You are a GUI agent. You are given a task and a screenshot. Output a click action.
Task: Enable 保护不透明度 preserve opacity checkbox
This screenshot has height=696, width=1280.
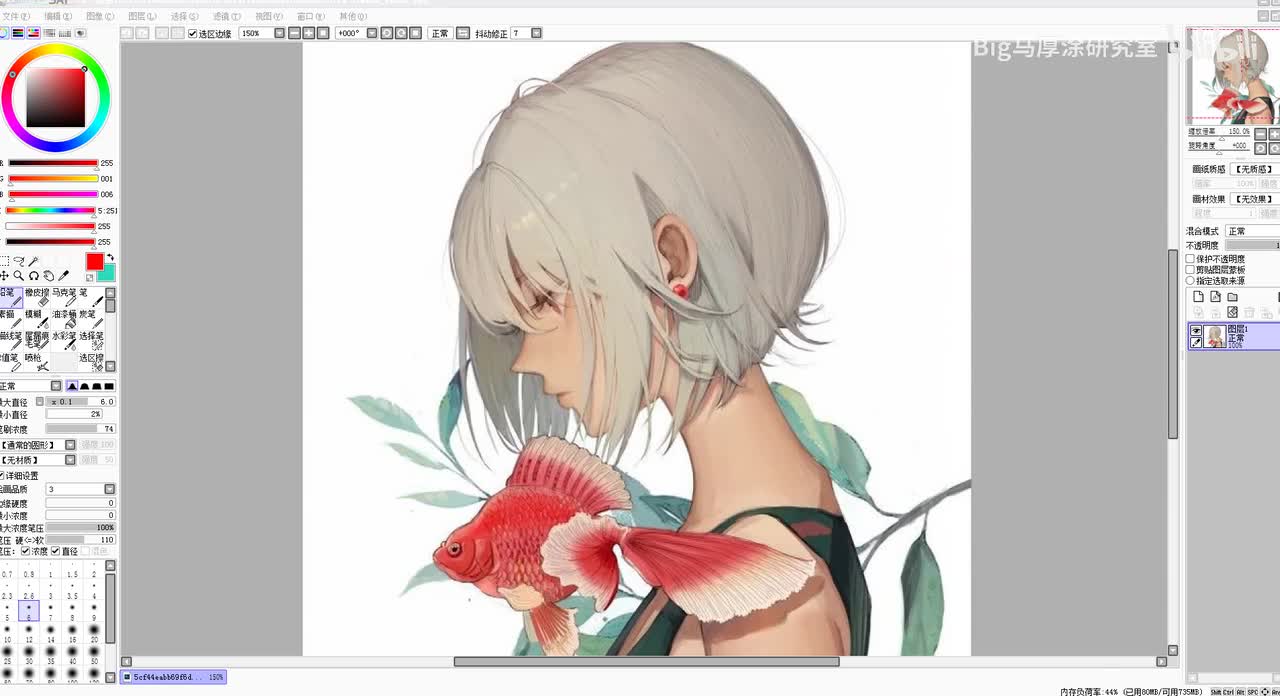tap(1190, 259)
